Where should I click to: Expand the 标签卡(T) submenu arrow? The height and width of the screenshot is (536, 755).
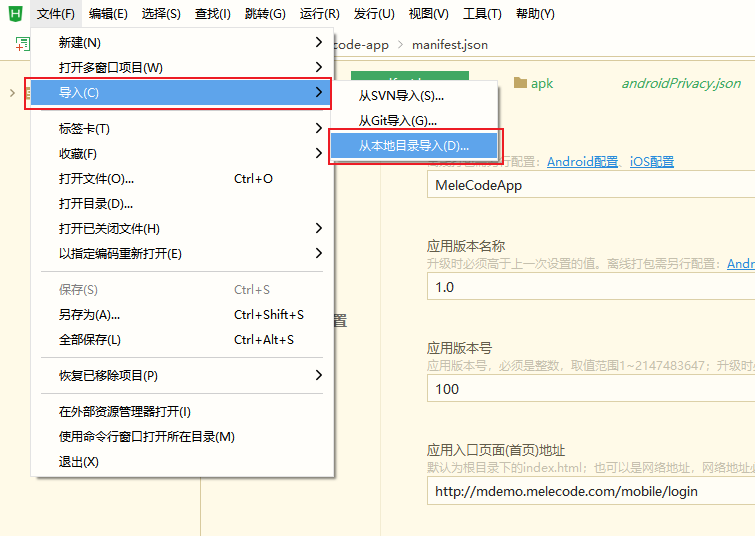[318, 129]
